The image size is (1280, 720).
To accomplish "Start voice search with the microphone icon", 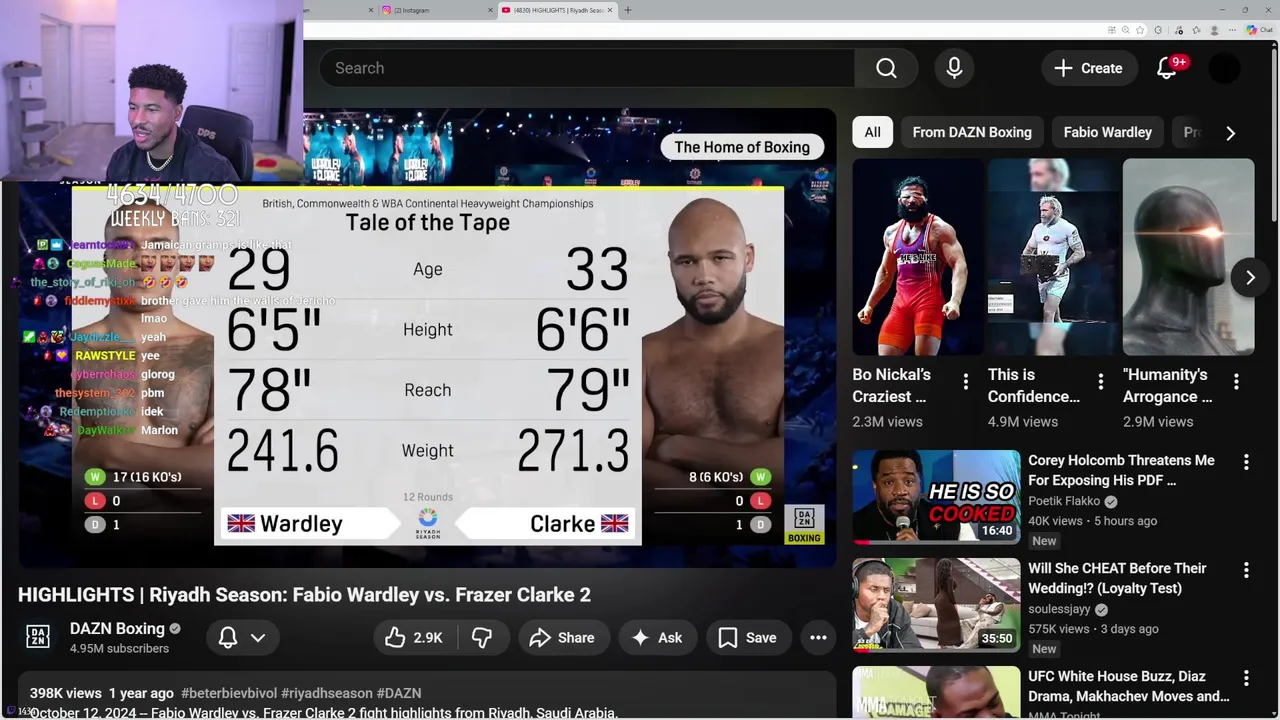I will 954,68.
